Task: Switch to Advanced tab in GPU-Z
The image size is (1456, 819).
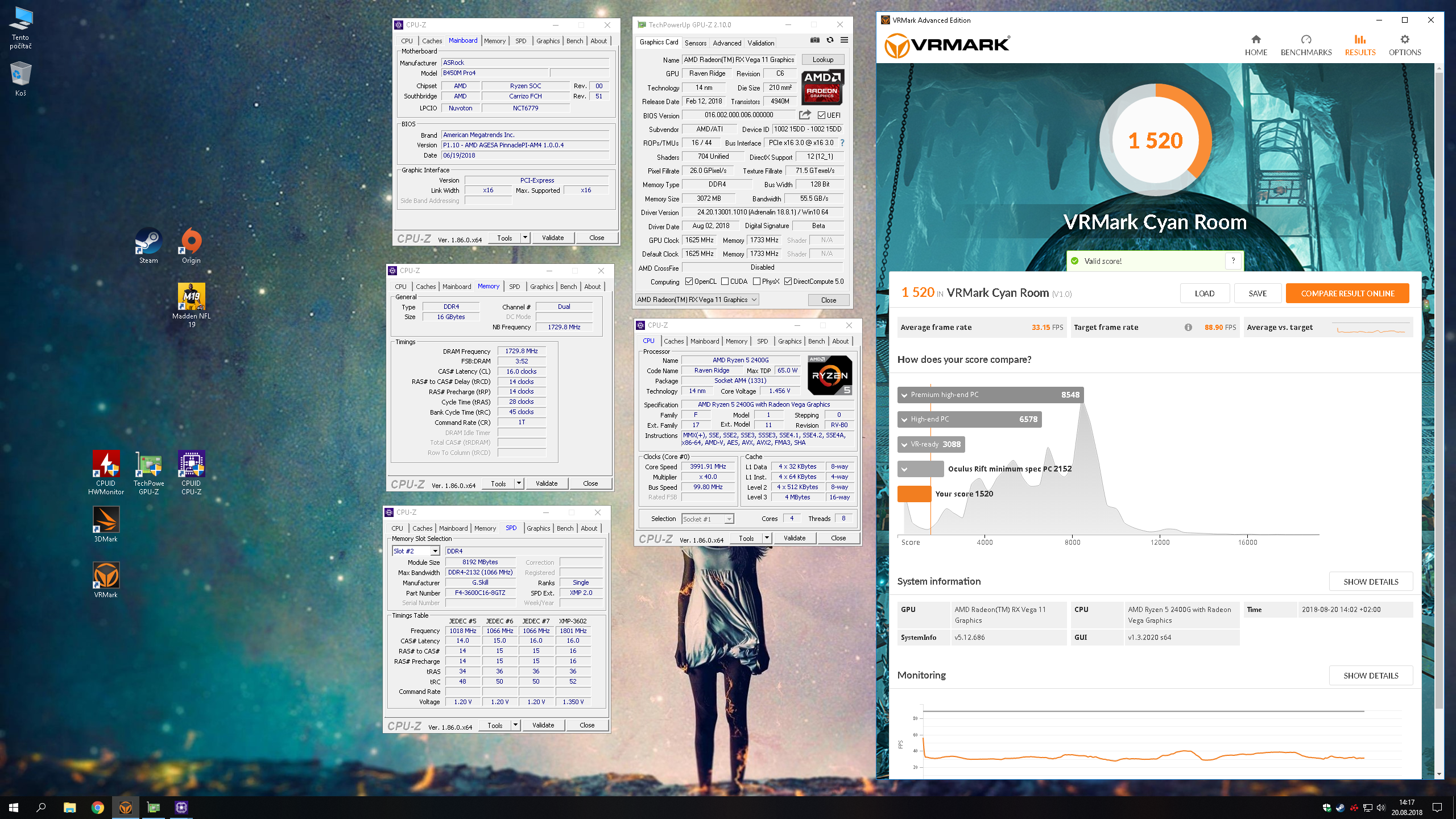Action: (727, 43)
